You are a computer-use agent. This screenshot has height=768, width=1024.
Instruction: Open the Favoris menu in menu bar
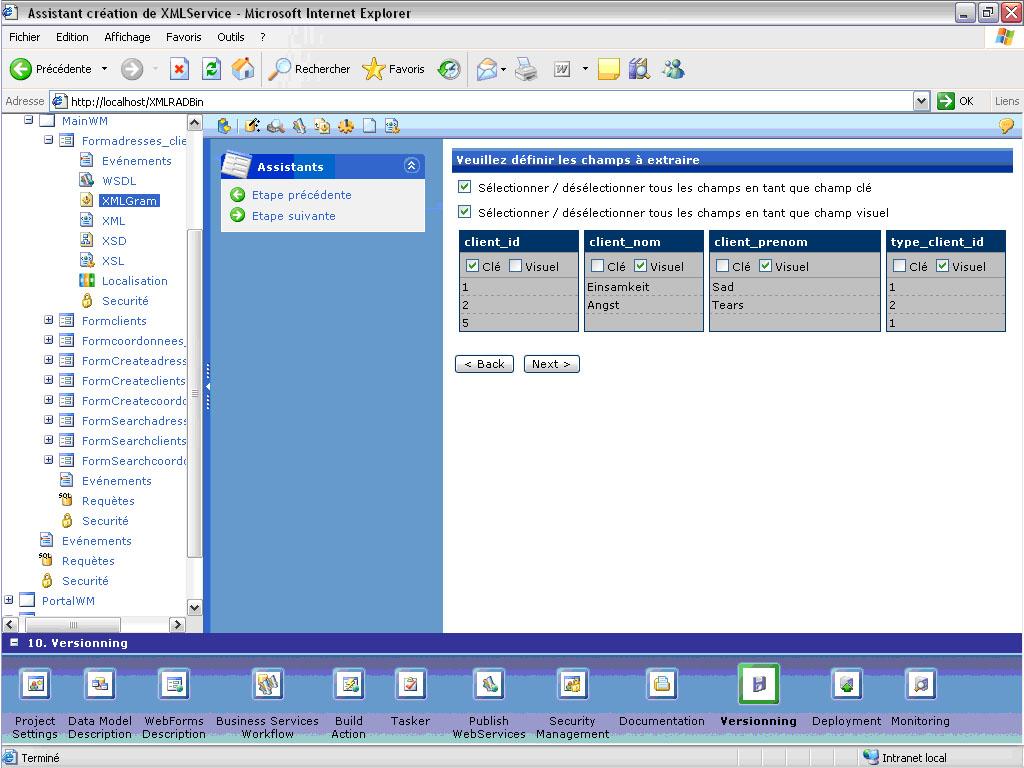[x=183, y=37]
